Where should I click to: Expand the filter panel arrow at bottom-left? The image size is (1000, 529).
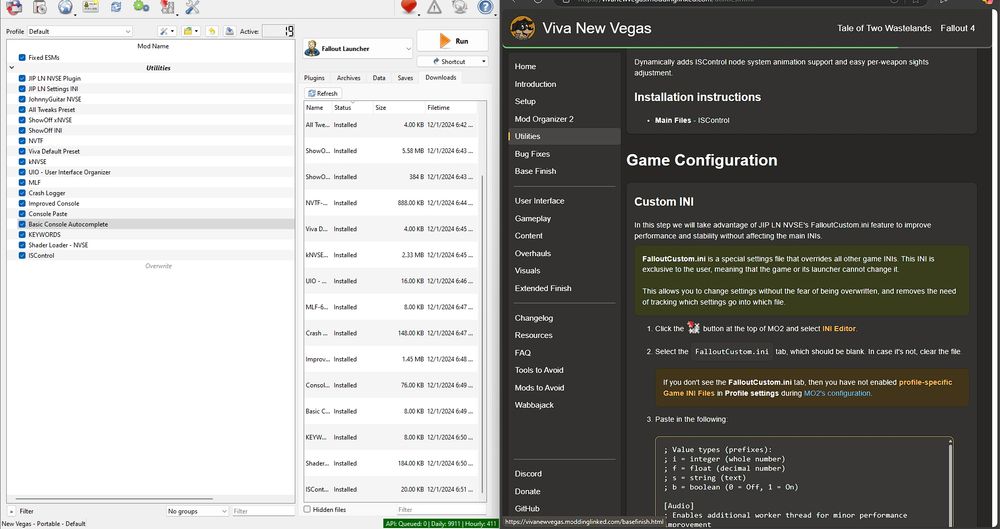[11, 511]
